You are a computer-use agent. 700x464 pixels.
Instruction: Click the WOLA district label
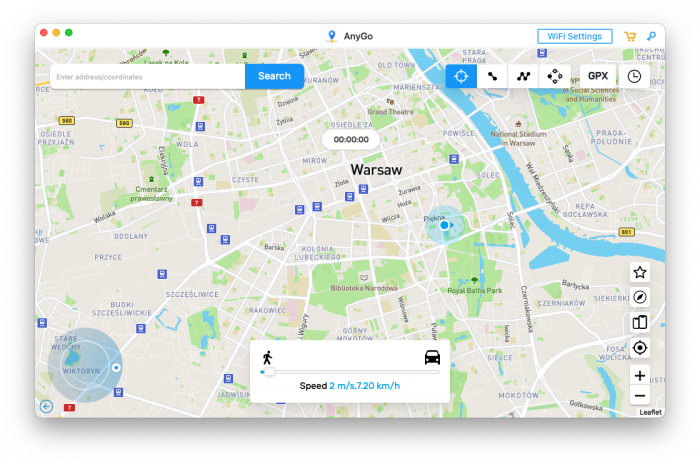187,144
